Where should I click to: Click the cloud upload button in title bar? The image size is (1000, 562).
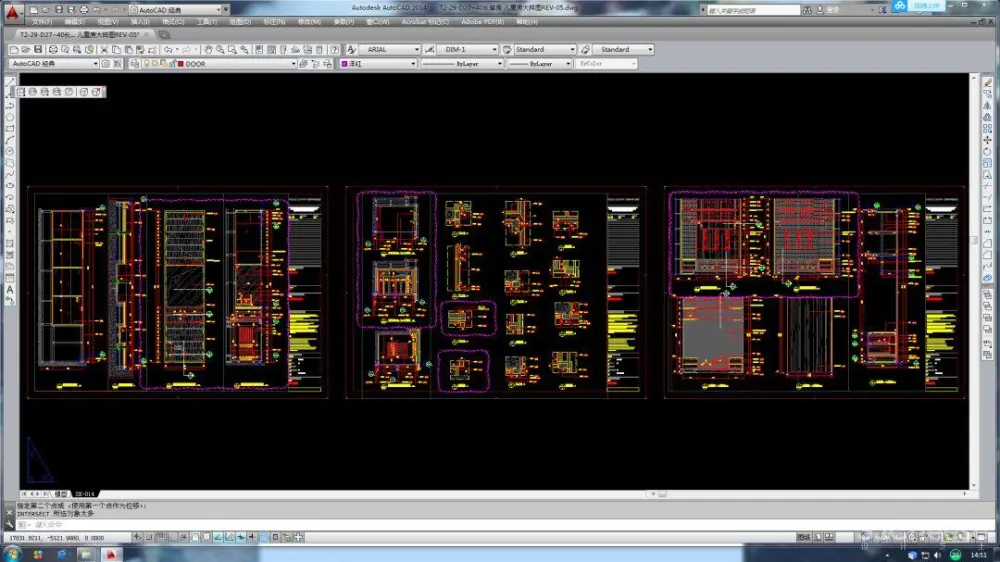point(919,7)
